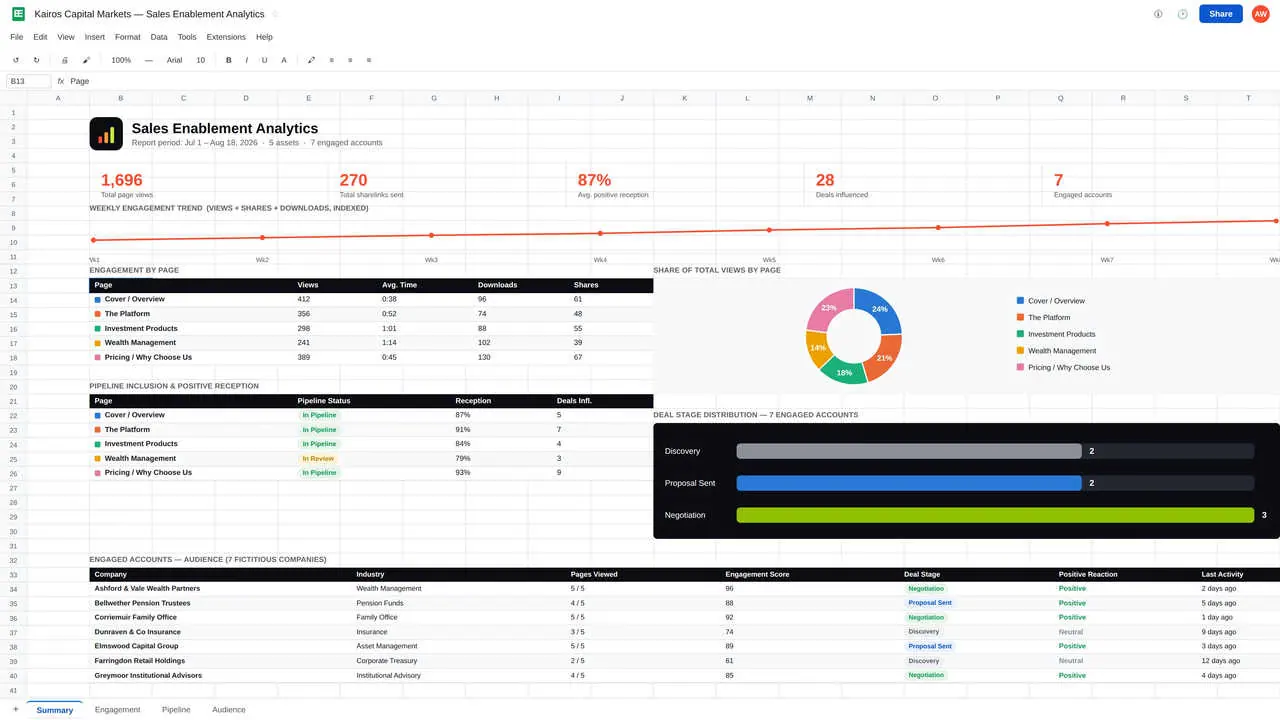Image resolution: width=1280 pixels, height=720 pixels.
Task: Click the Sales Enablement Analytics logo image
Action: 106,134
